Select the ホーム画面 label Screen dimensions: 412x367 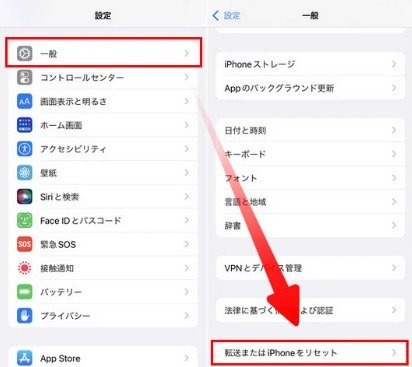click(61, 125)
